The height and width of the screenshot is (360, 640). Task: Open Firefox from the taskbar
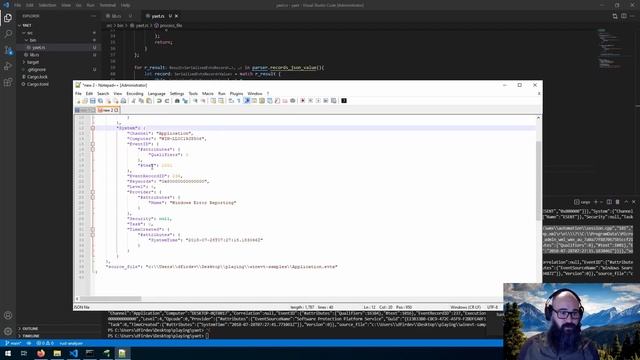[x=41, y=353]
